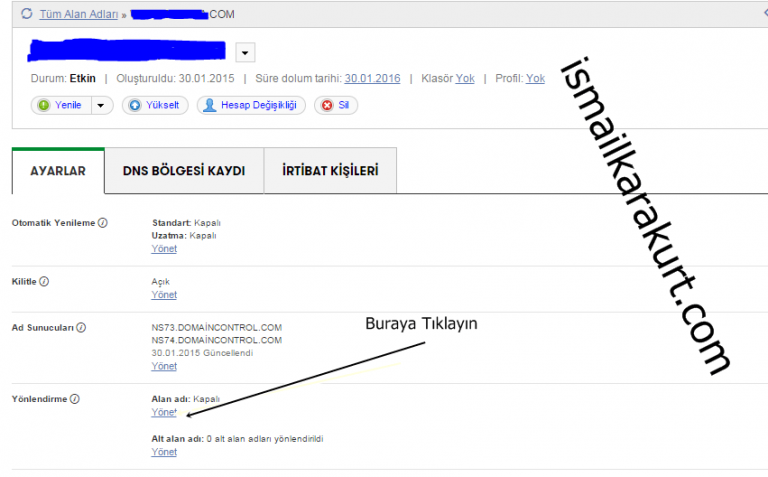Show the info tooltip icon for Ad Sunucuları

[x=81, y=327]
